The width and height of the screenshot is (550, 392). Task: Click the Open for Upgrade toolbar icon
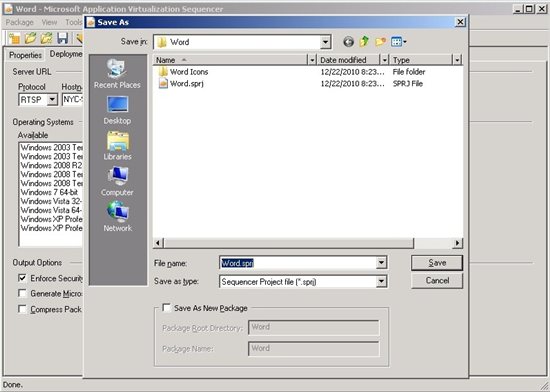coord(46,38)
